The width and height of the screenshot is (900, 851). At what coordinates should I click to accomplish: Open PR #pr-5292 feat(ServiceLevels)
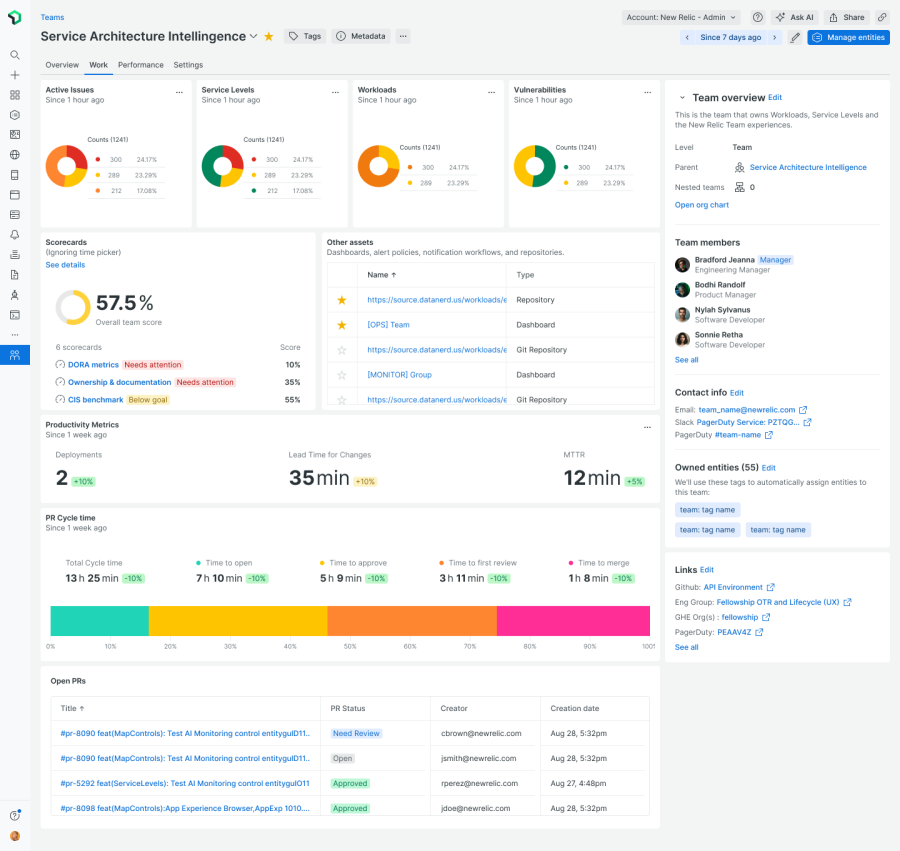point(185,783)
